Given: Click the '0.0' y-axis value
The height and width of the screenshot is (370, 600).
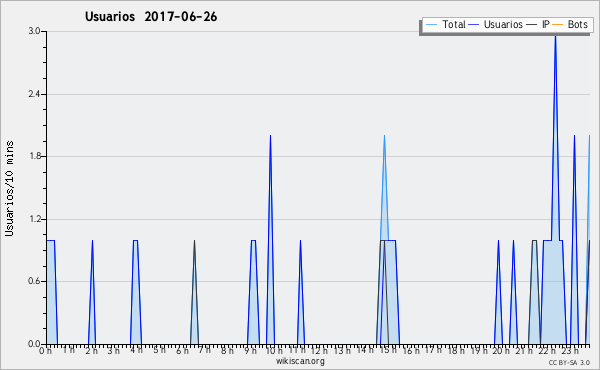Looking at the screenshot, I should [x=34, y=344].
